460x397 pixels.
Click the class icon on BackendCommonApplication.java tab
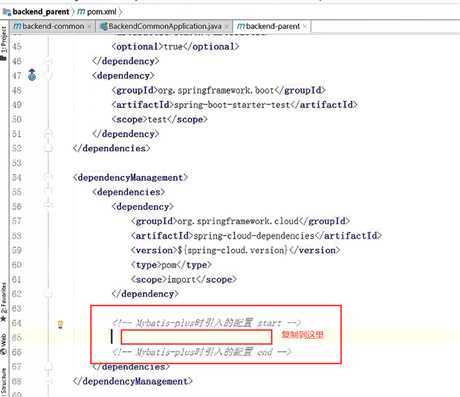pyautogui.click(x=104, y=26)
